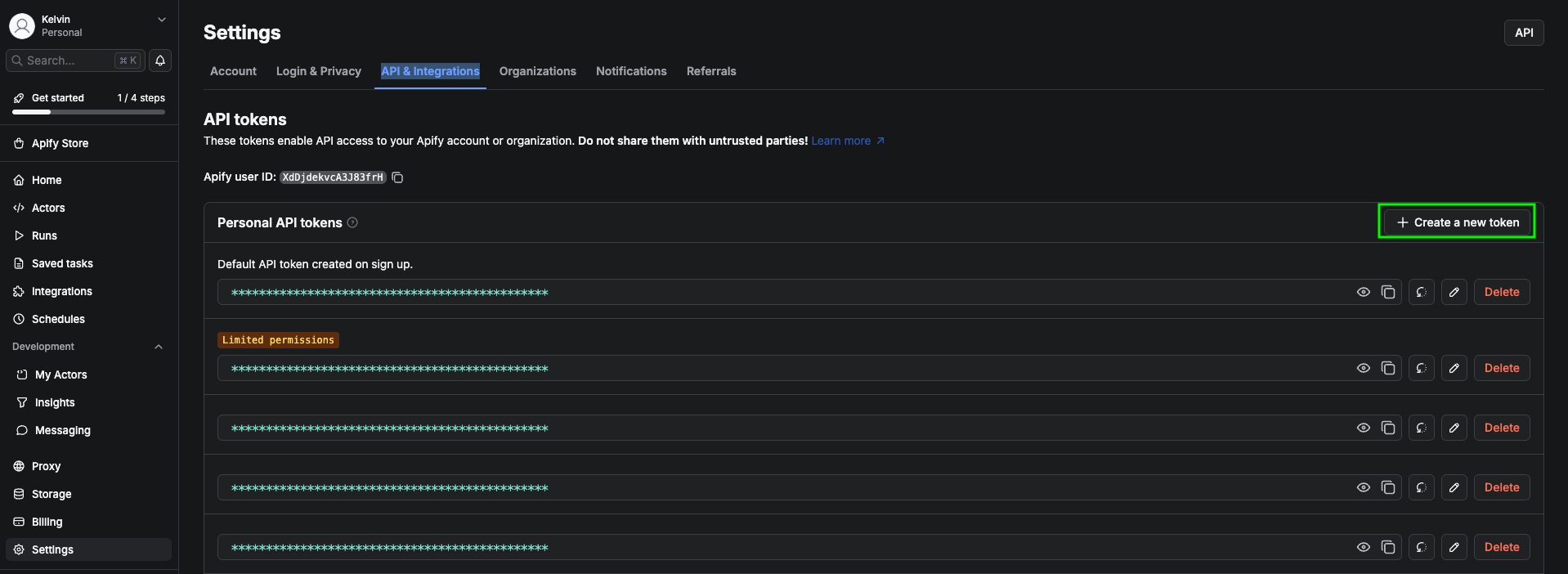Copy the third token in the list
Screen dimensions: 1568x574
click(x=1388, y=428)
